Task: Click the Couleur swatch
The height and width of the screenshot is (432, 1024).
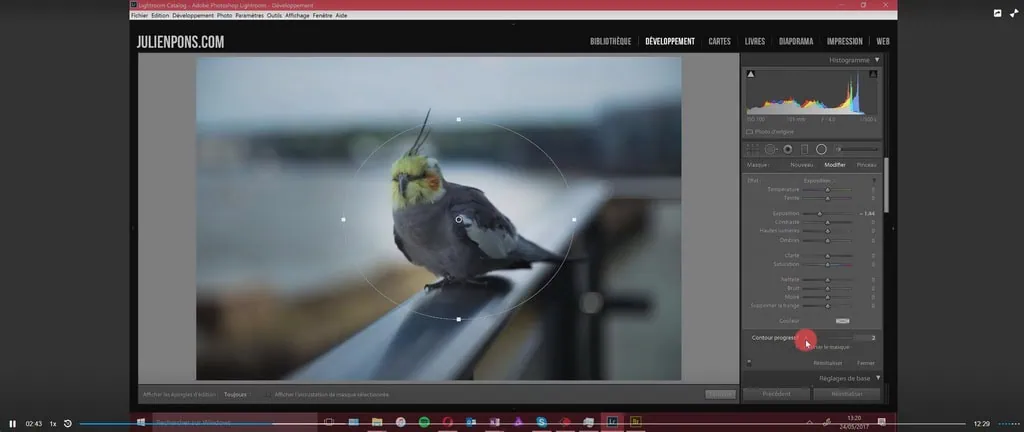Action: pos(842,320)
